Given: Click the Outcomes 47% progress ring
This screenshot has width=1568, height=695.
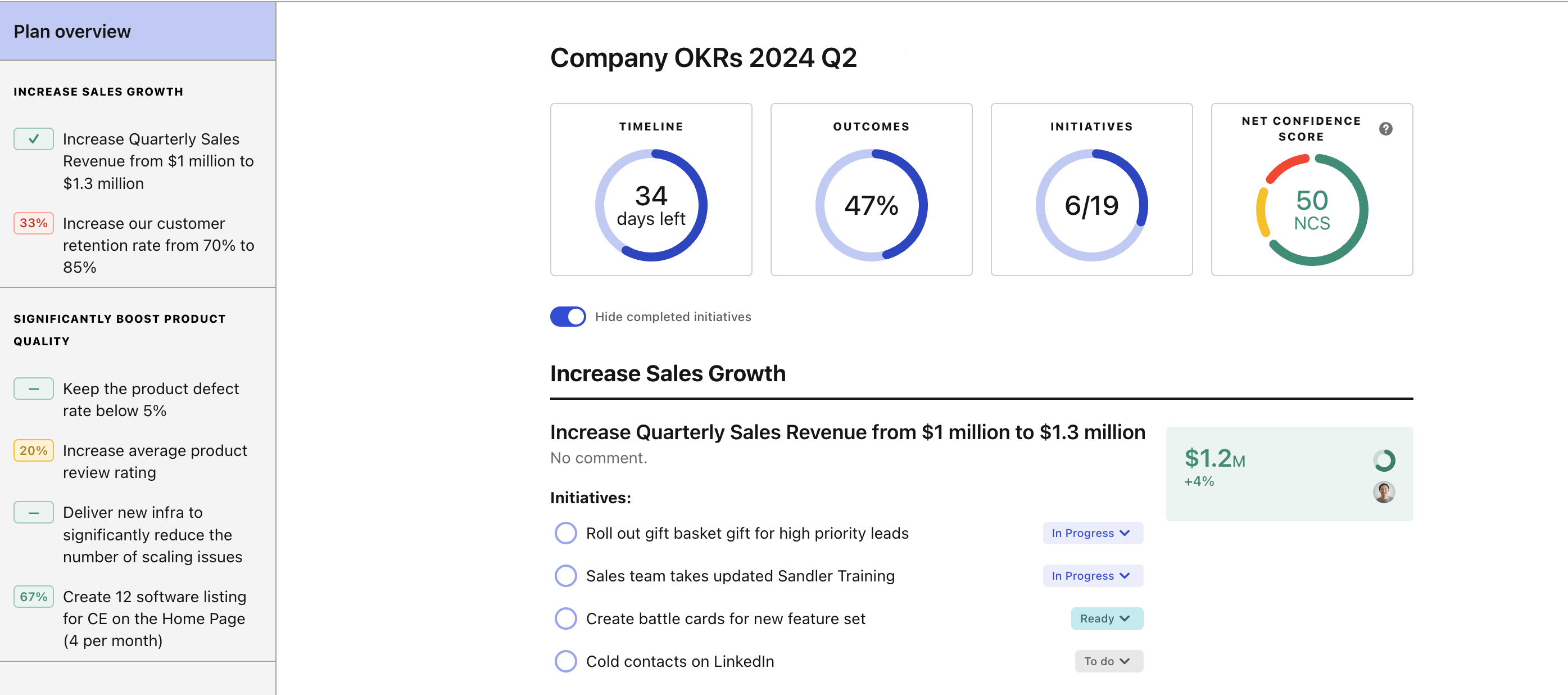Looking at the screenshot, I should (871, 205).
